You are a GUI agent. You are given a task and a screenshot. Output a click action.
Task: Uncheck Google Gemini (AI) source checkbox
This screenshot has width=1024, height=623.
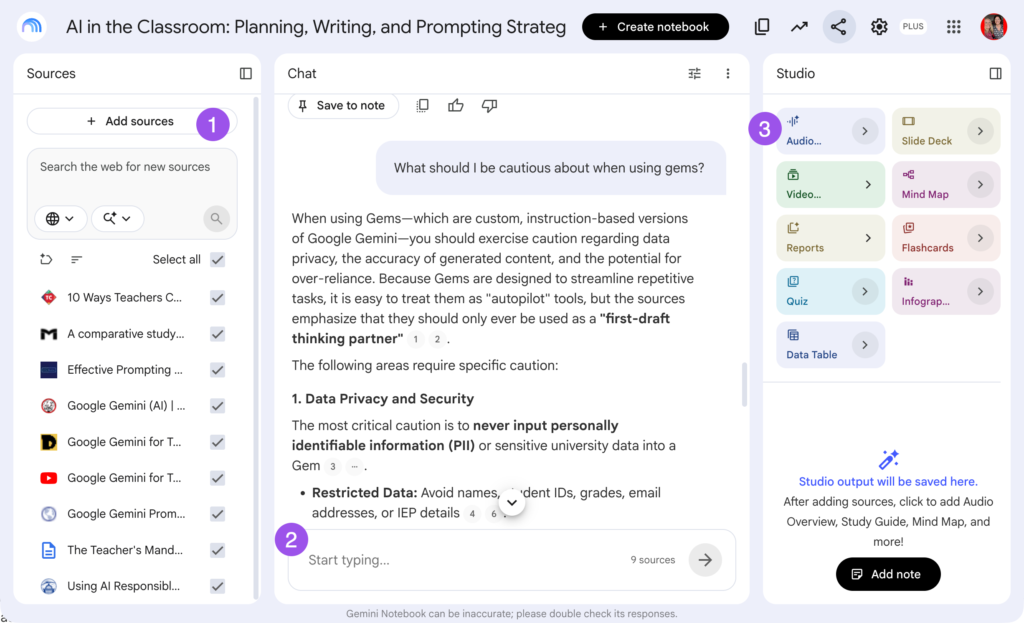(217, 406)
